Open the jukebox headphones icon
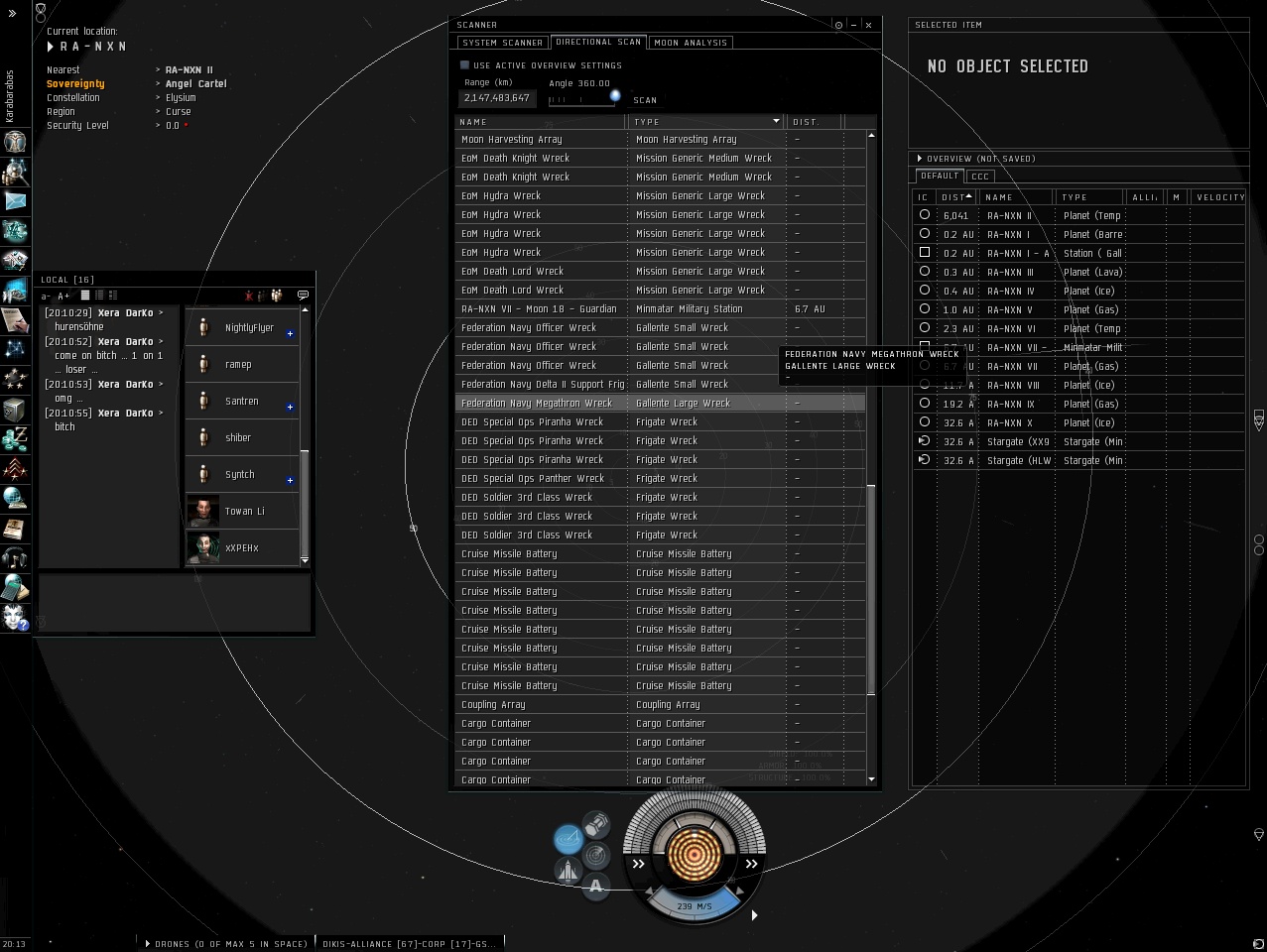This screenshot has width=1267, height=952. pos(15,557)
